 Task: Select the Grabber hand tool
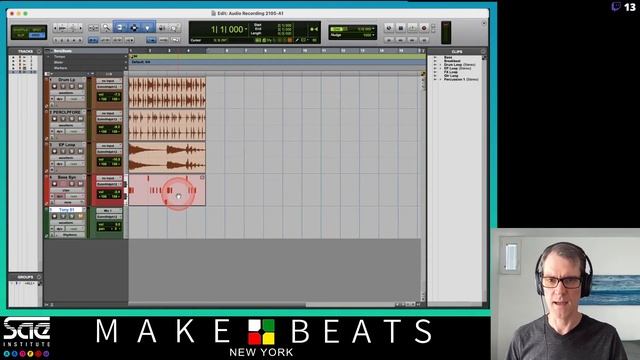[147, 28]
